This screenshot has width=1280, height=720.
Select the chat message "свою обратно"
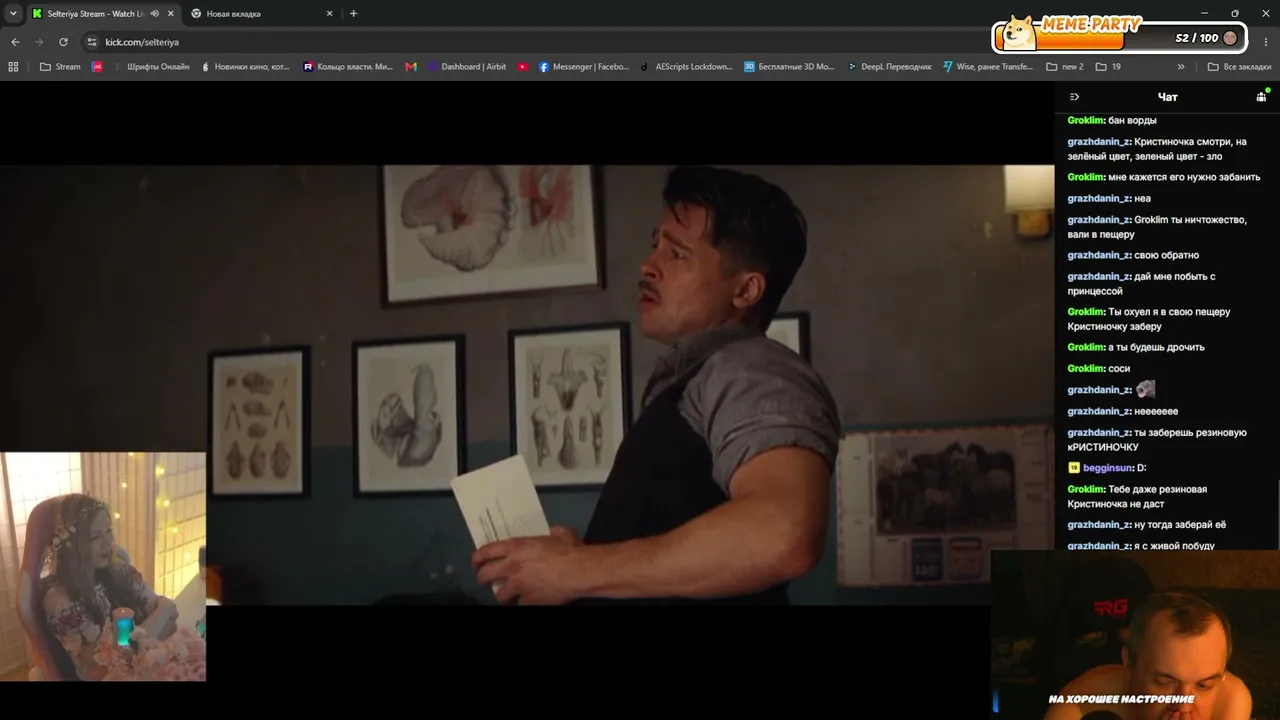(1133, 255)
